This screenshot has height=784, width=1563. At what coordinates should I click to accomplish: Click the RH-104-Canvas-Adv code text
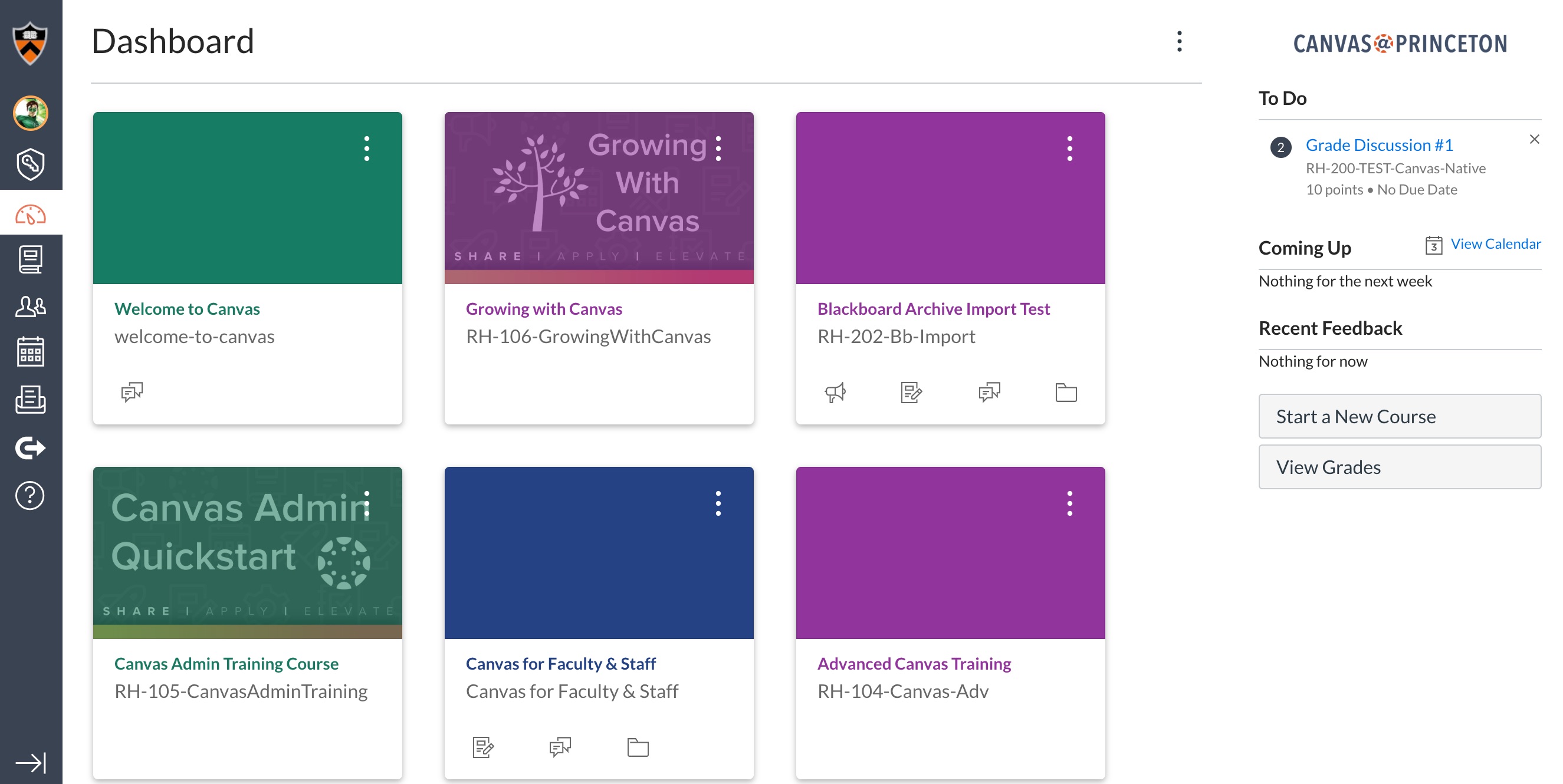click(x=903, y=691)
